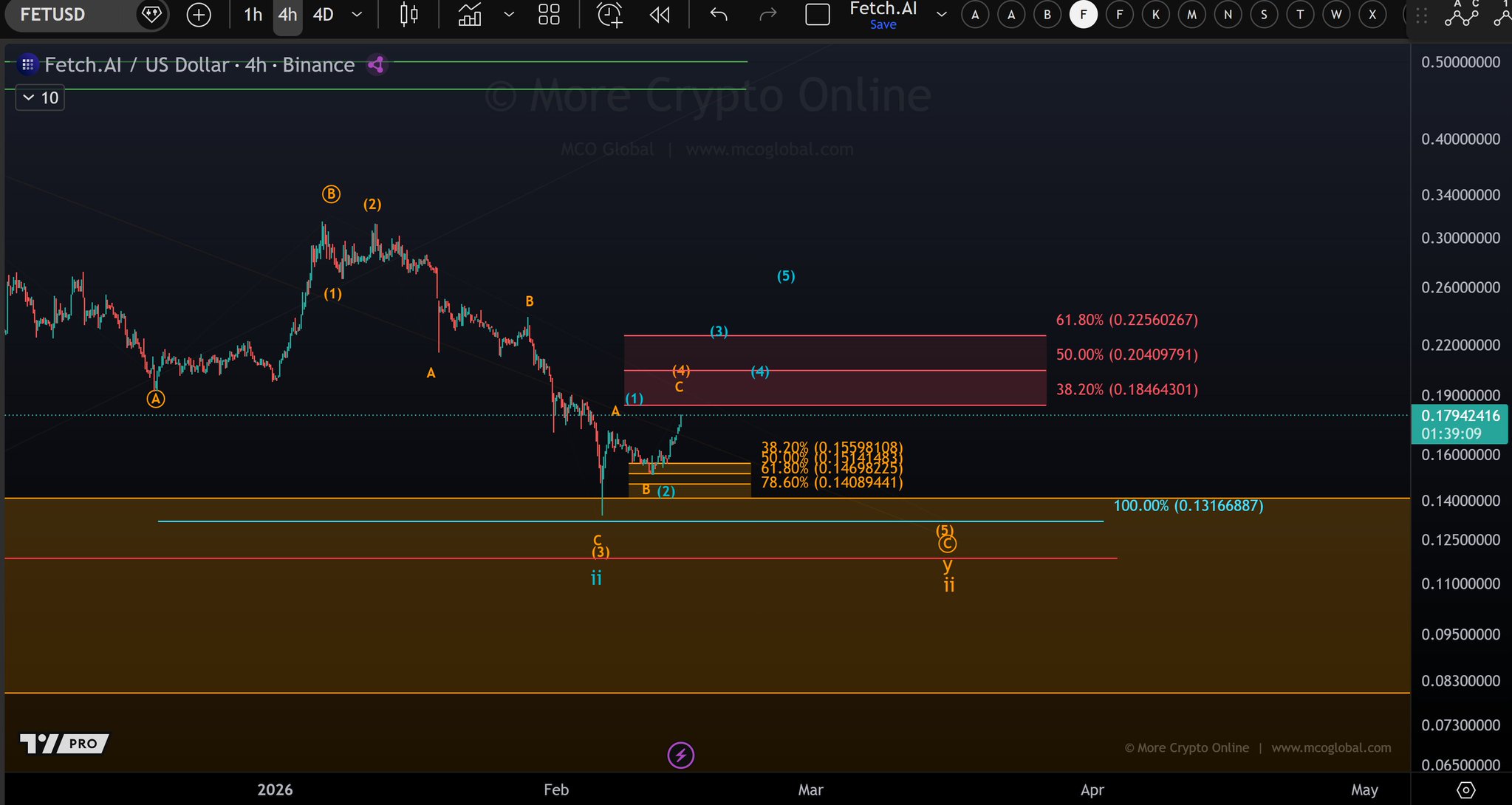1512x805 pixels.
Task: Expand the indicators favorites chevron
Action: click(509, 14)
